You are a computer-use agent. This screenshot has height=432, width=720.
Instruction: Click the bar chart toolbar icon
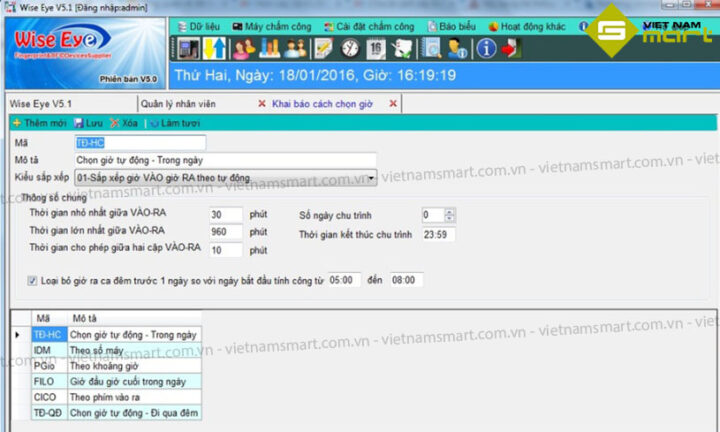coord(270,48)
